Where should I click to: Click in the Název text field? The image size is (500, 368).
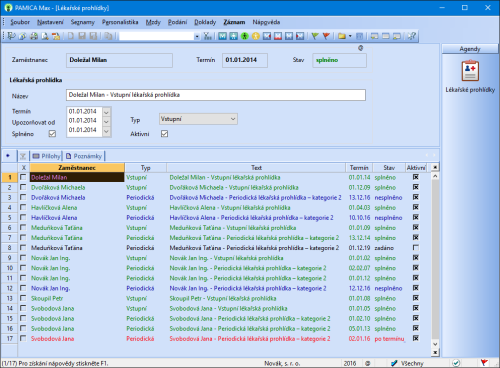216,95
